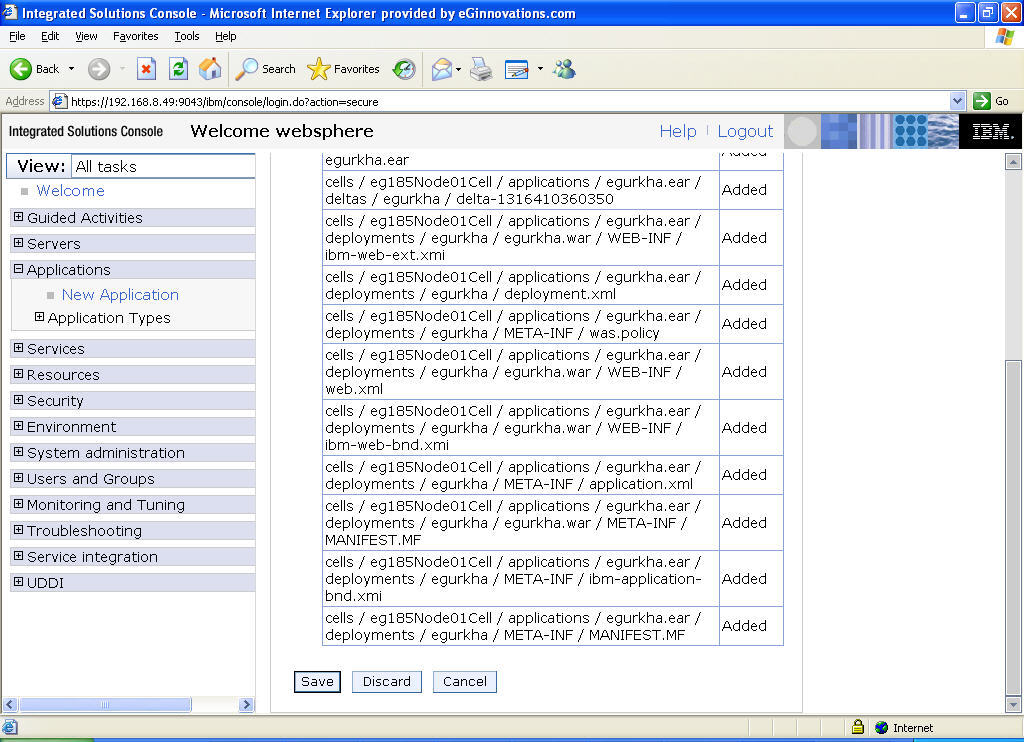Open the Mail options dropdown arrow
Viewport: 1024px width, 742px height.
[458, 69]
